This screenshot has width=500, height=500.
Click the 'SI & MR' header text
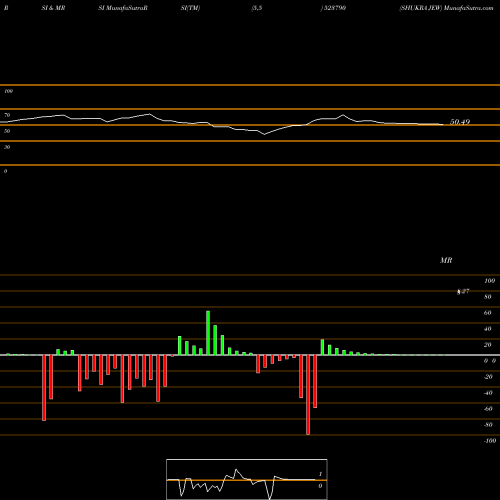click(53, 8)
